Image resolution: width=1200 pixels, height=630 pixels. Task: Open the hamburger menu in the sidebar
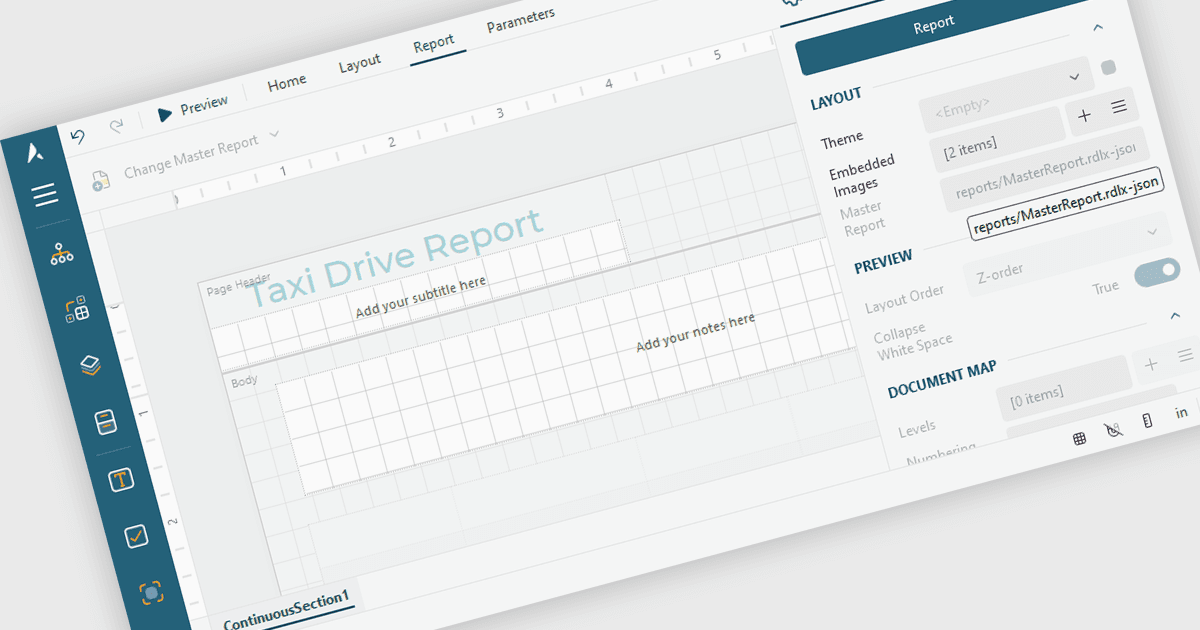(45, 195)
